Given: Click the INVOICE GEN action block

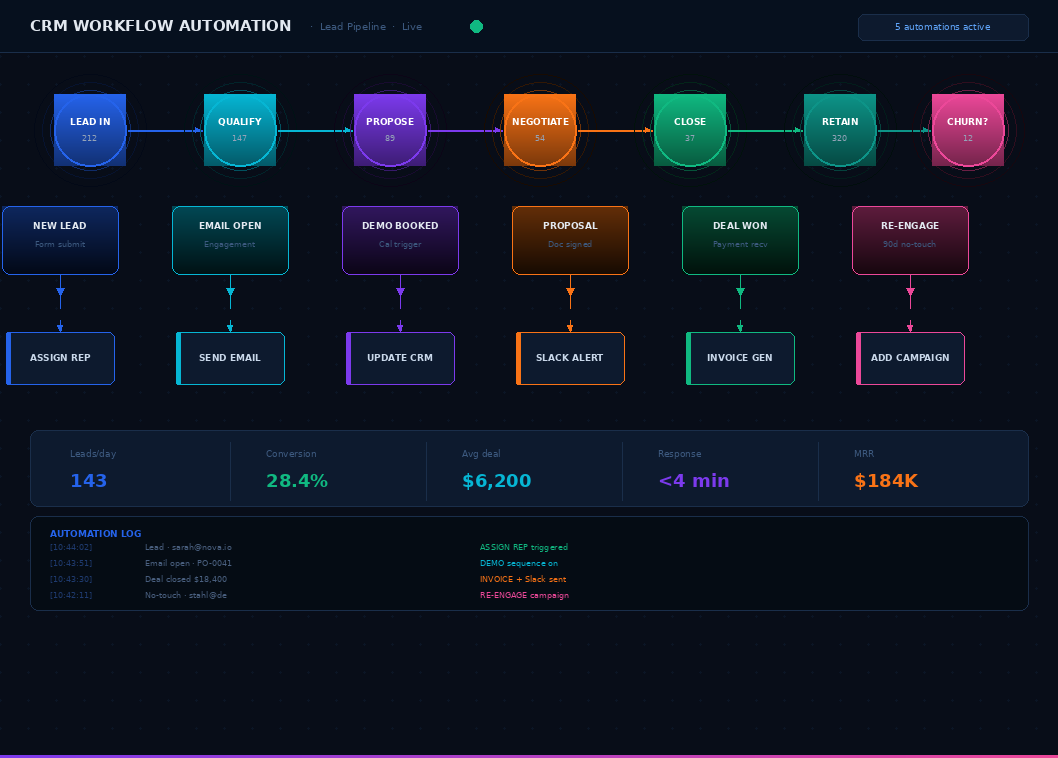Looking at the screenshot, I should tap(741, 358).
